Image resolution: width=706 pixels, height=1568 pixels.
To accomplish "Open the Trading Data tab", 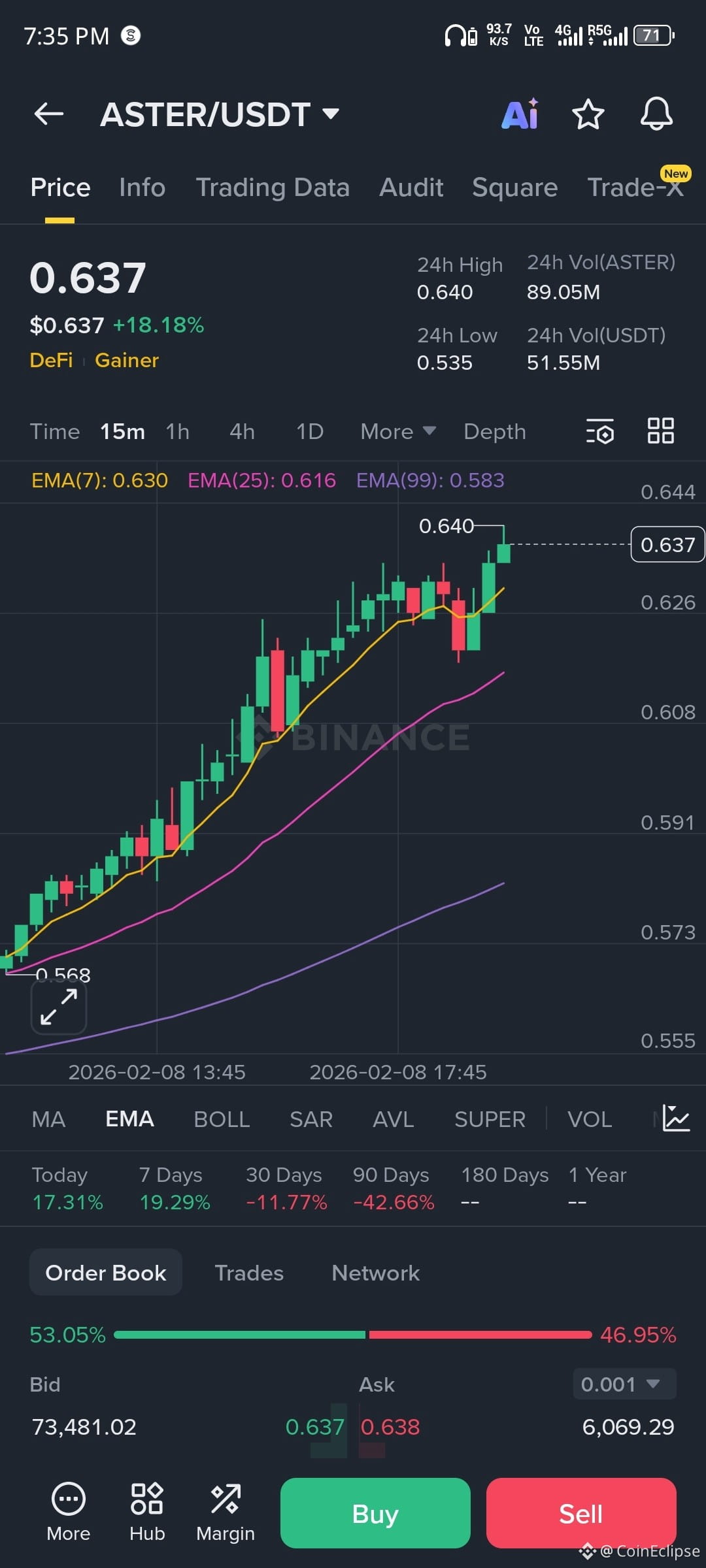I will [x=273, y=188].
